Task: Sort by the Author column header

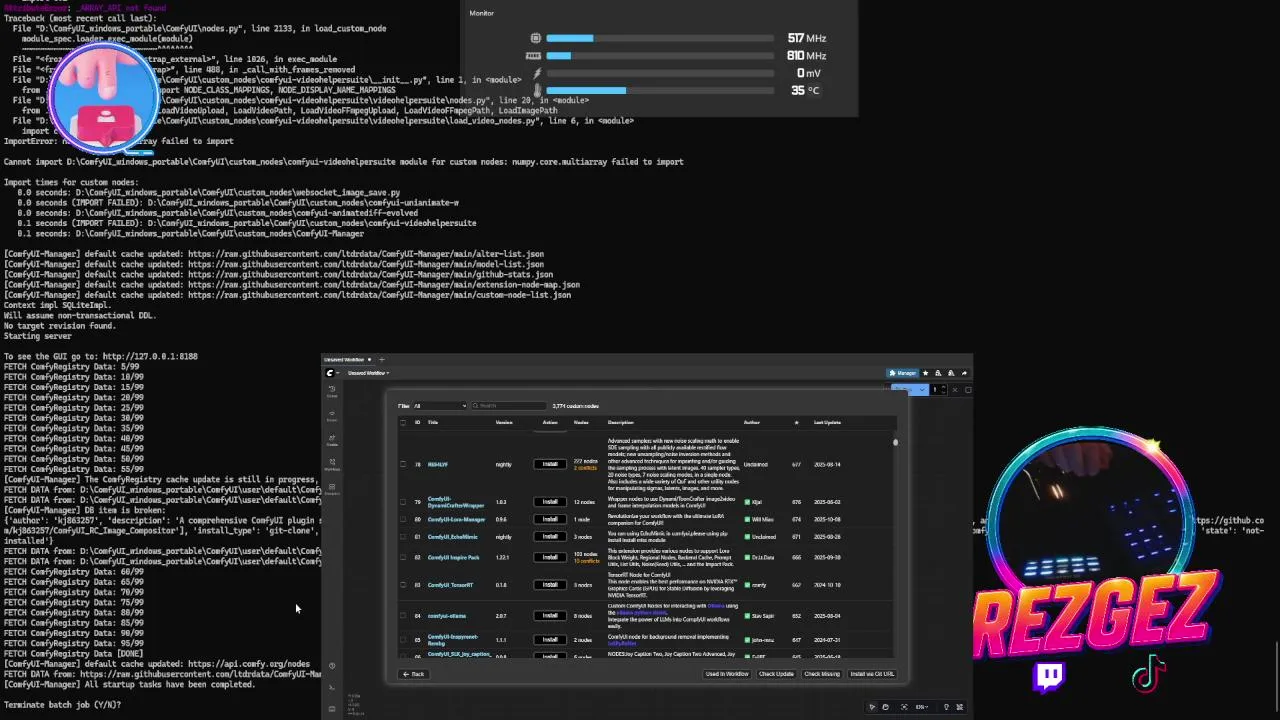Action: point(752,422)
